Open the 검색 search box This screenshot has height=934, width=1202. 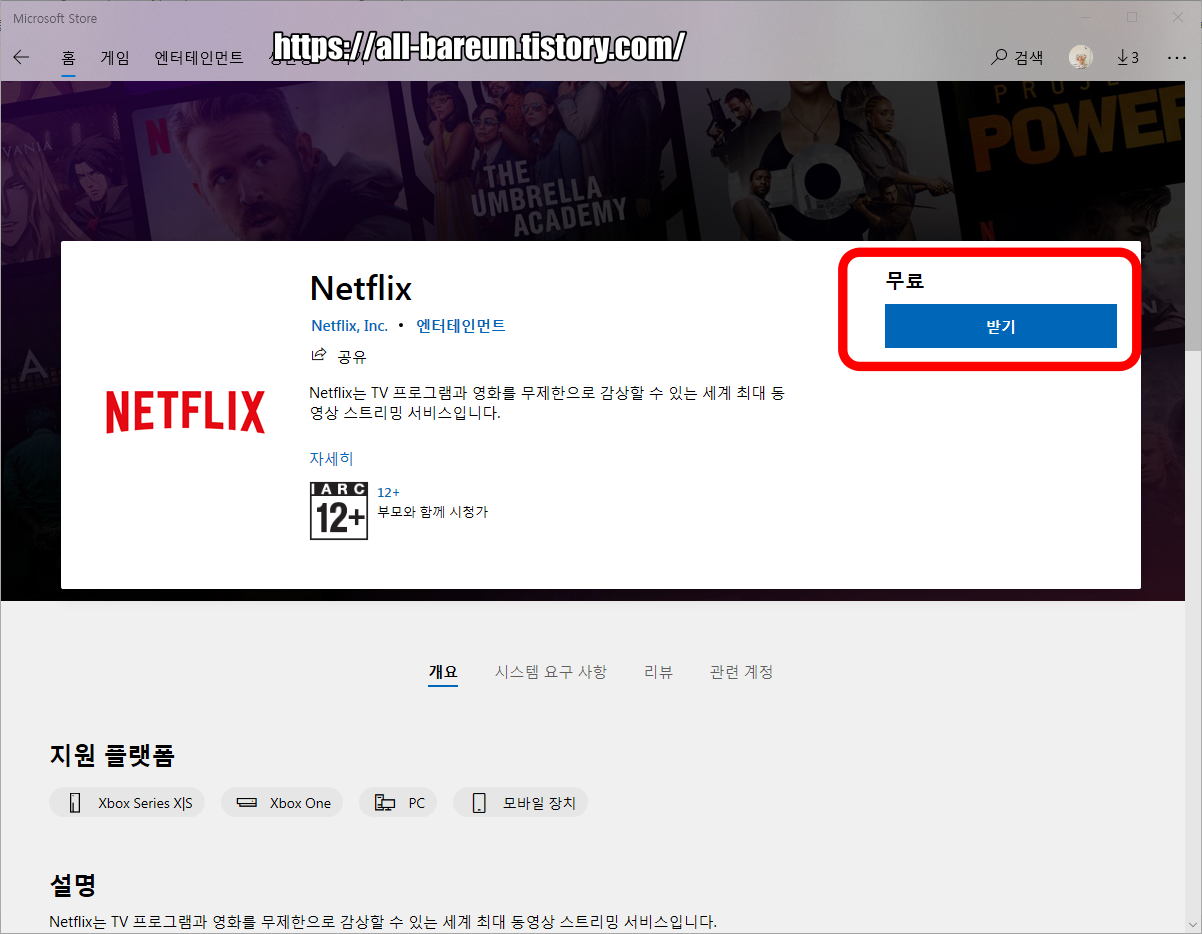[1017, 57]
